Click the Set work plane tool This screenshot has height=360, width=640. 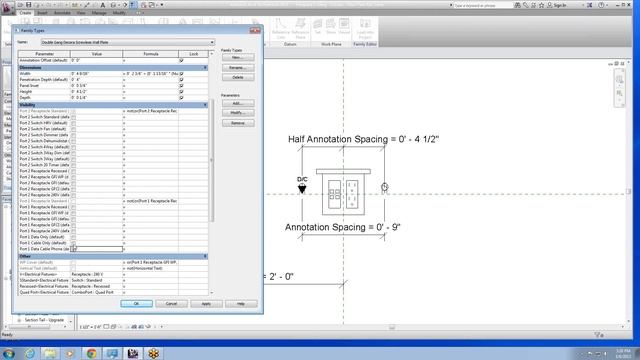coord(318,27)
